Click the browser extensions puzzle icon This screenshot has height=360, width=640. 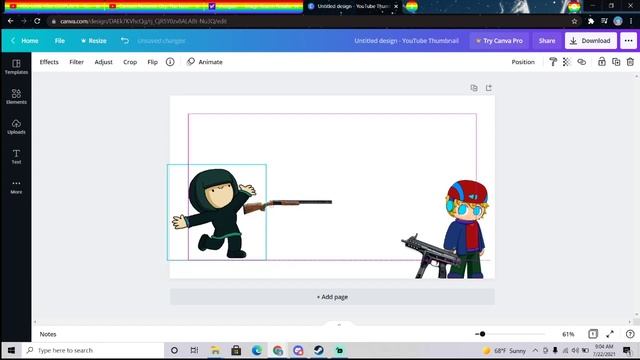tap(591, 21)
